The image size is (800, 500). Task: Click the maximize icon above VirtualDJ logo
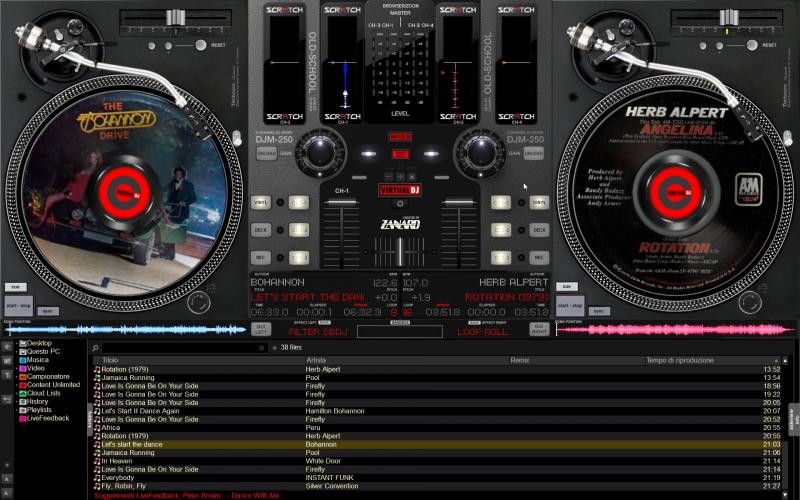(x=401, y=177)
